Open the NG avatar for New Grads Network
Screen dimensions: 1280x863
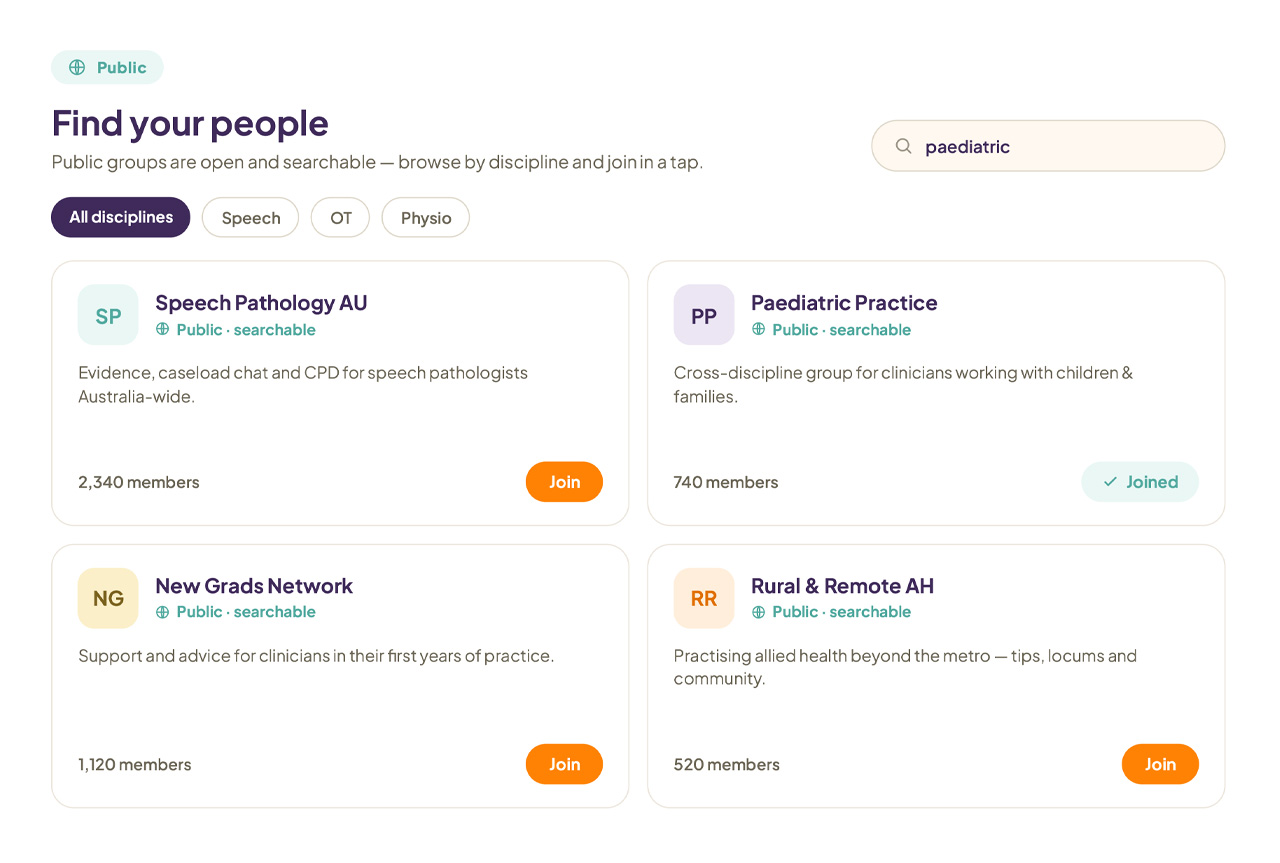click(108, 598)
